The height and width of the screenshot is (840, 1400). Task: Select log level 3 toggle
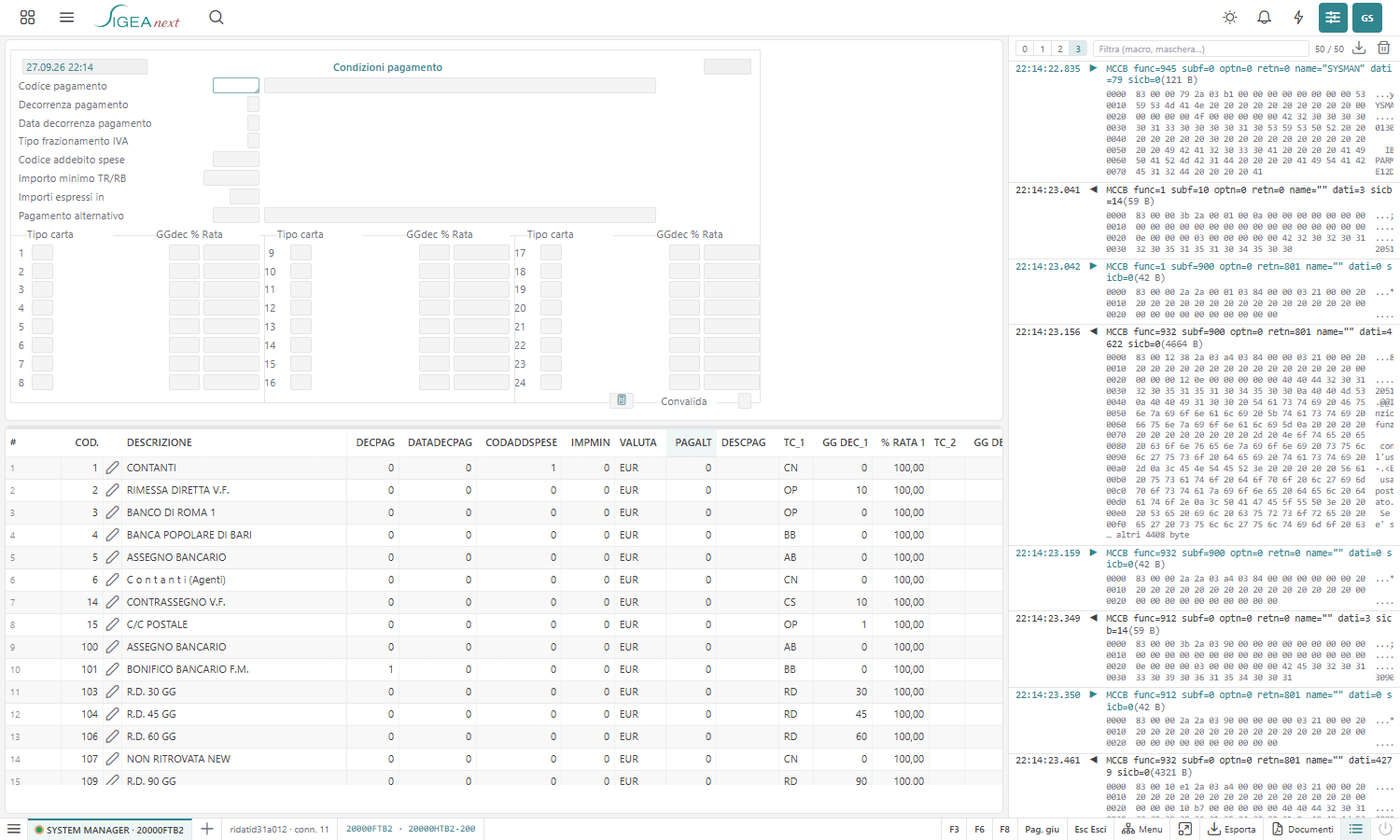point(1078,49)
